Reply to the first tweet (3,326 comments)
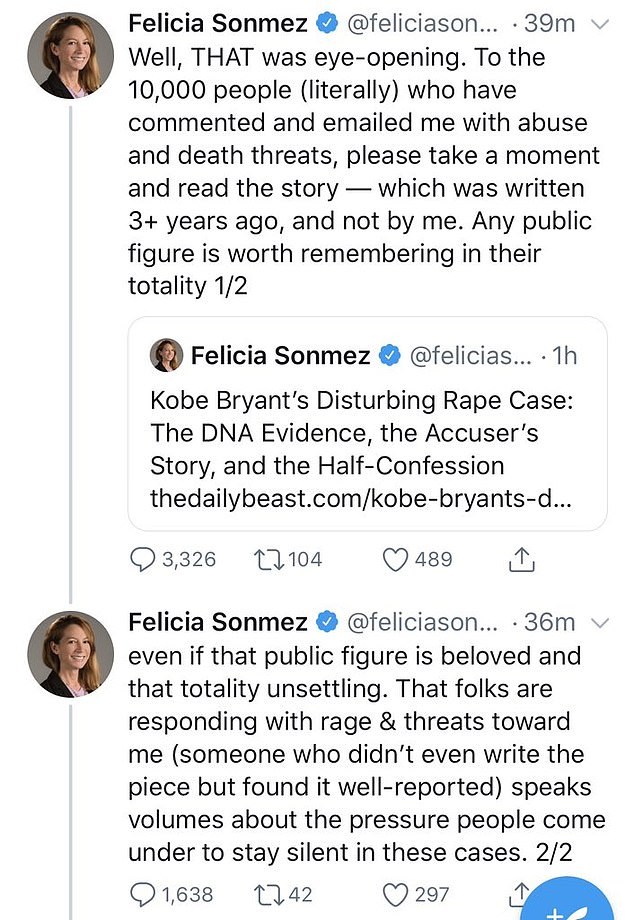This screenshot has height=920, width=634. click(x=142, y=560)
